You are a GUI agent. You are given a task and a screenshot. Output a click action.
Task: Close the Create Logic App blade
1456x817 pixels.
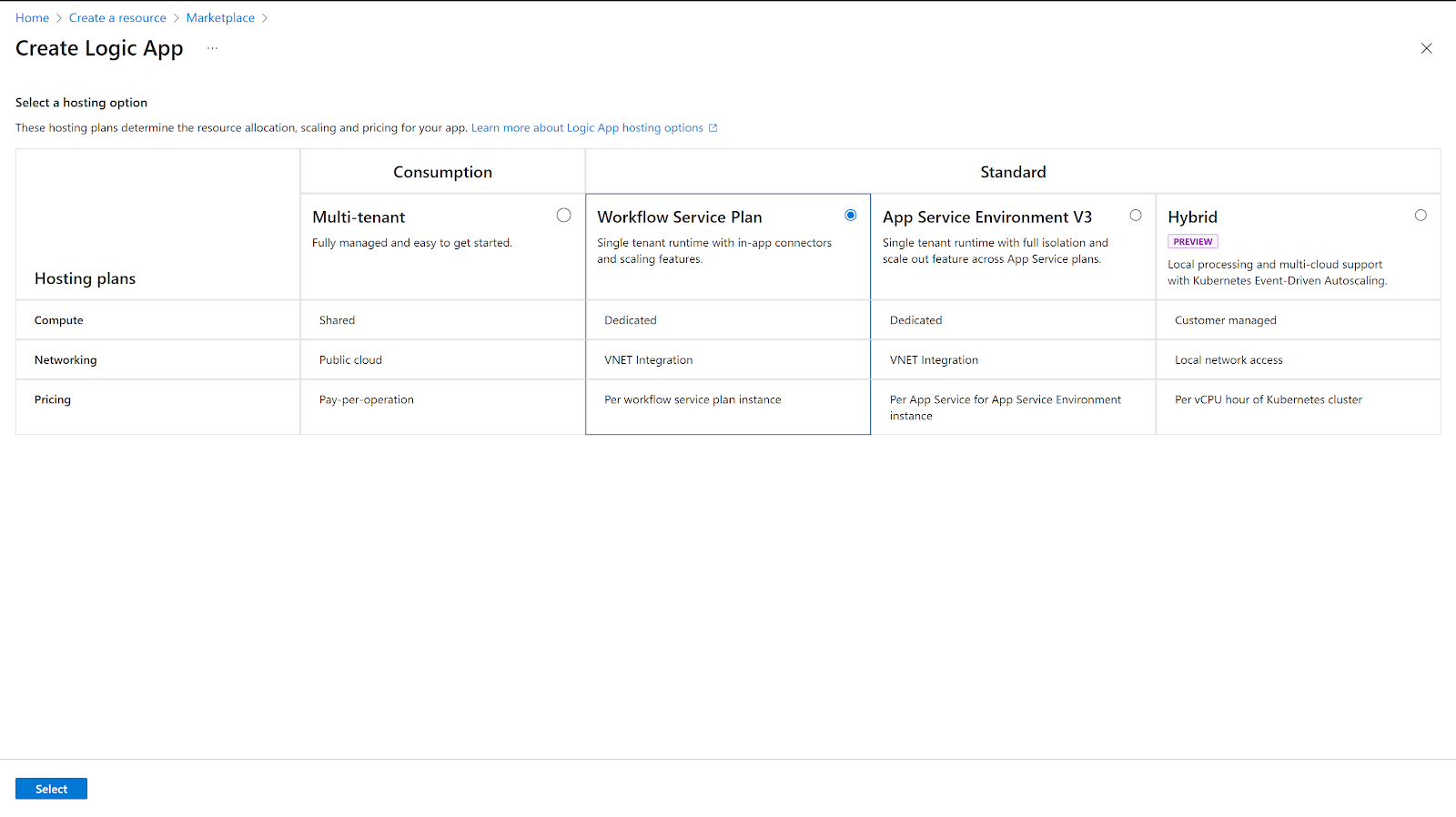coord(1426,48)
